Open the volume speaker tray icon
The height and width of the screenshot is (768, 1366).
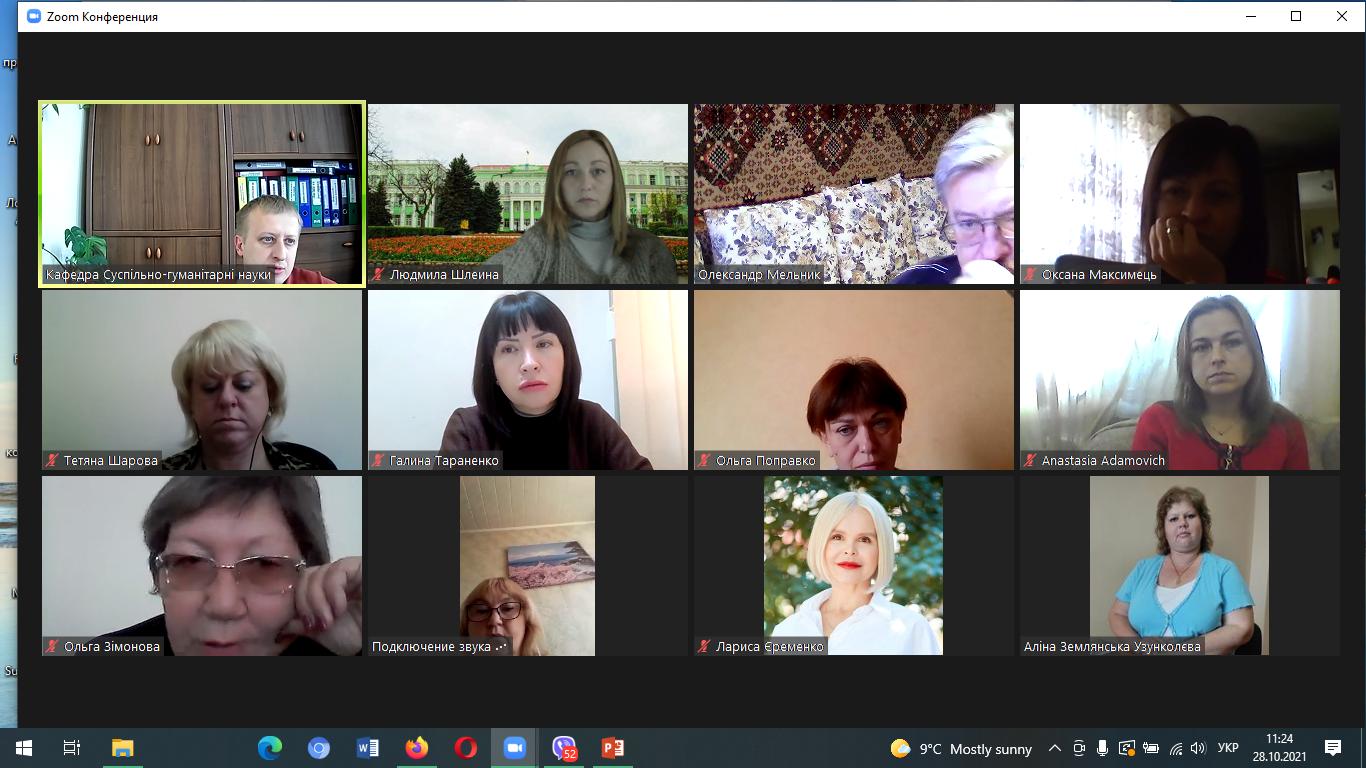[x=1199, y=748]
